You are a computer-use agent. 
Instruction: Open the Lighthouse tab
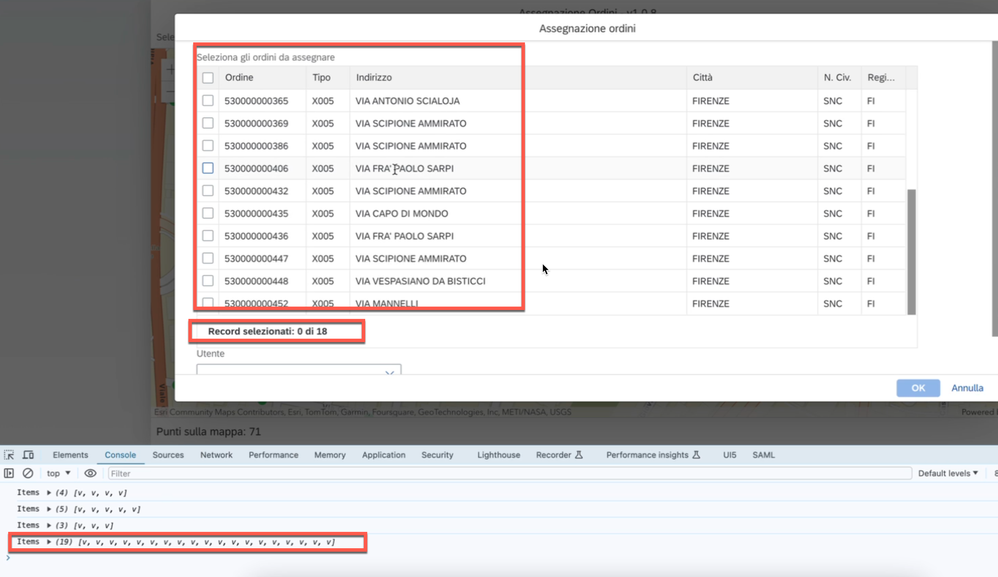click(498, 455)
